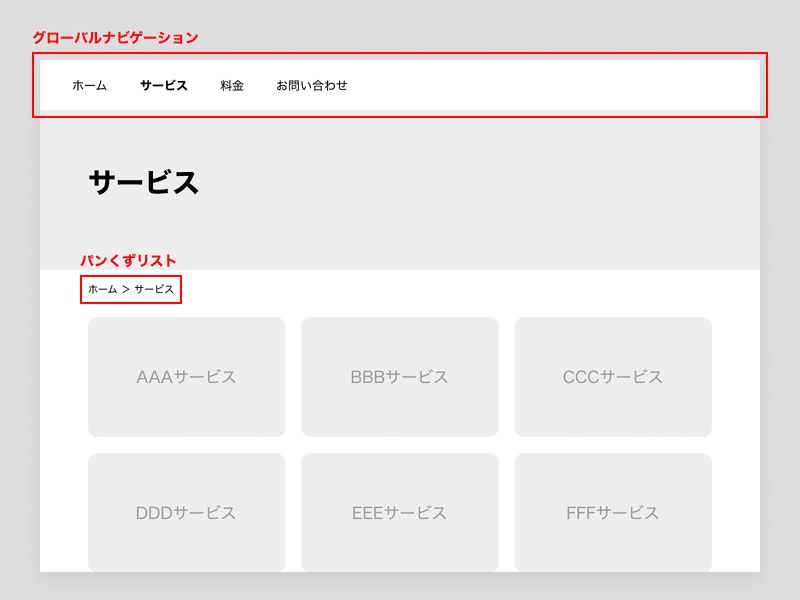Open the ホーム navigation item
Image resolution: width=800 pixels, height=600 pixels.
(89, 86)
